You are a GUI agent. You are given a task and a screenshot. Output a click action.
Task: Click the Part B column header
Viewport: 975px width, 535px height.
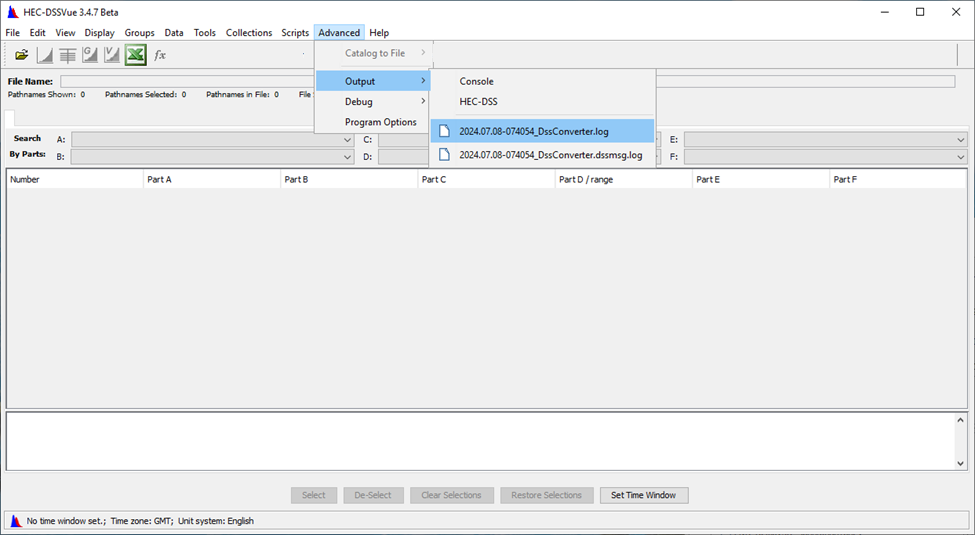pyautogui.click(x=349, y=179)
